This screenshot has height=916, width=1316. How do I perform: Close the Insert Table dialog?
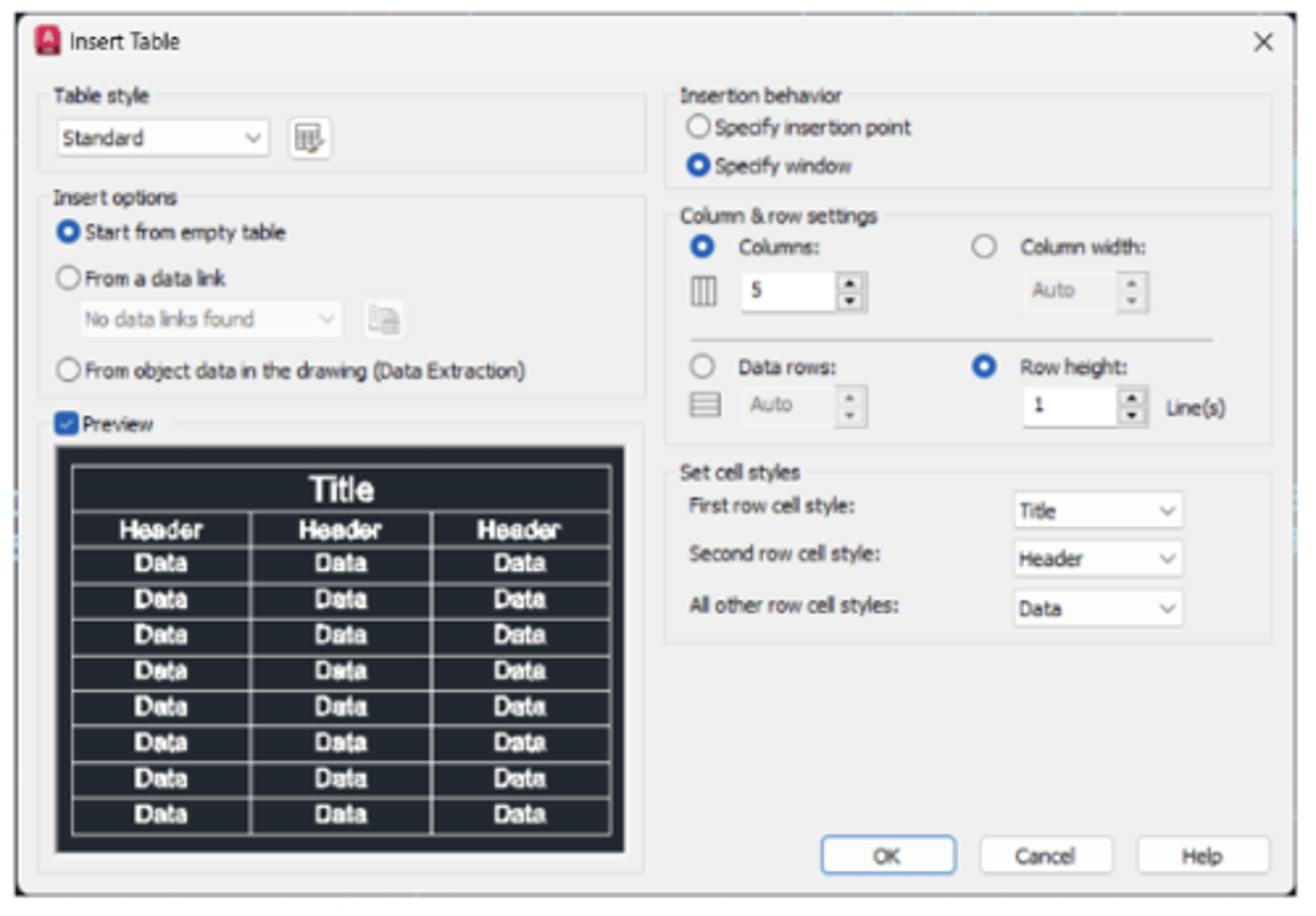click(1263, 42)
